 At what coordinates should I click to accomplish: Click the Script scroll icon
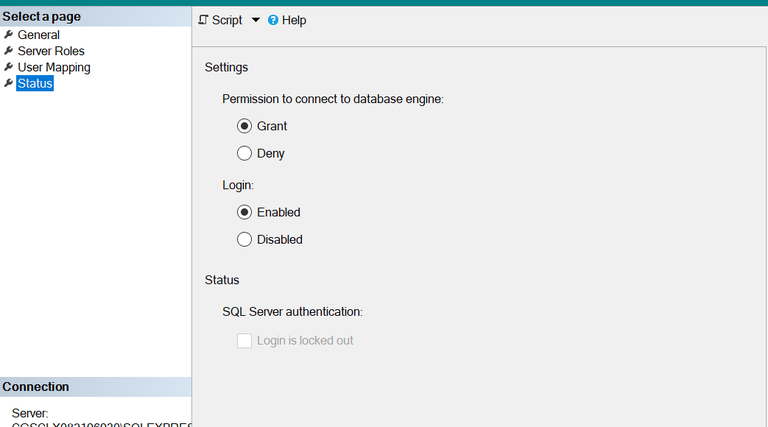coord(203,20)
